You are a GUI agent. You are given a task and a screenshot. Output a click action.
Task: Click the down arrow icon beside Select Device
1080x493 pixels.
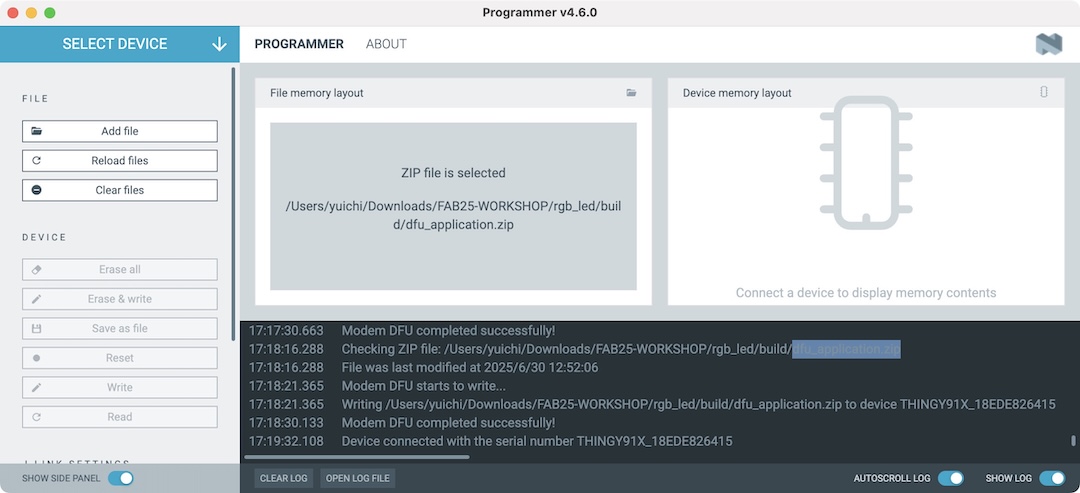pos(220,44)
